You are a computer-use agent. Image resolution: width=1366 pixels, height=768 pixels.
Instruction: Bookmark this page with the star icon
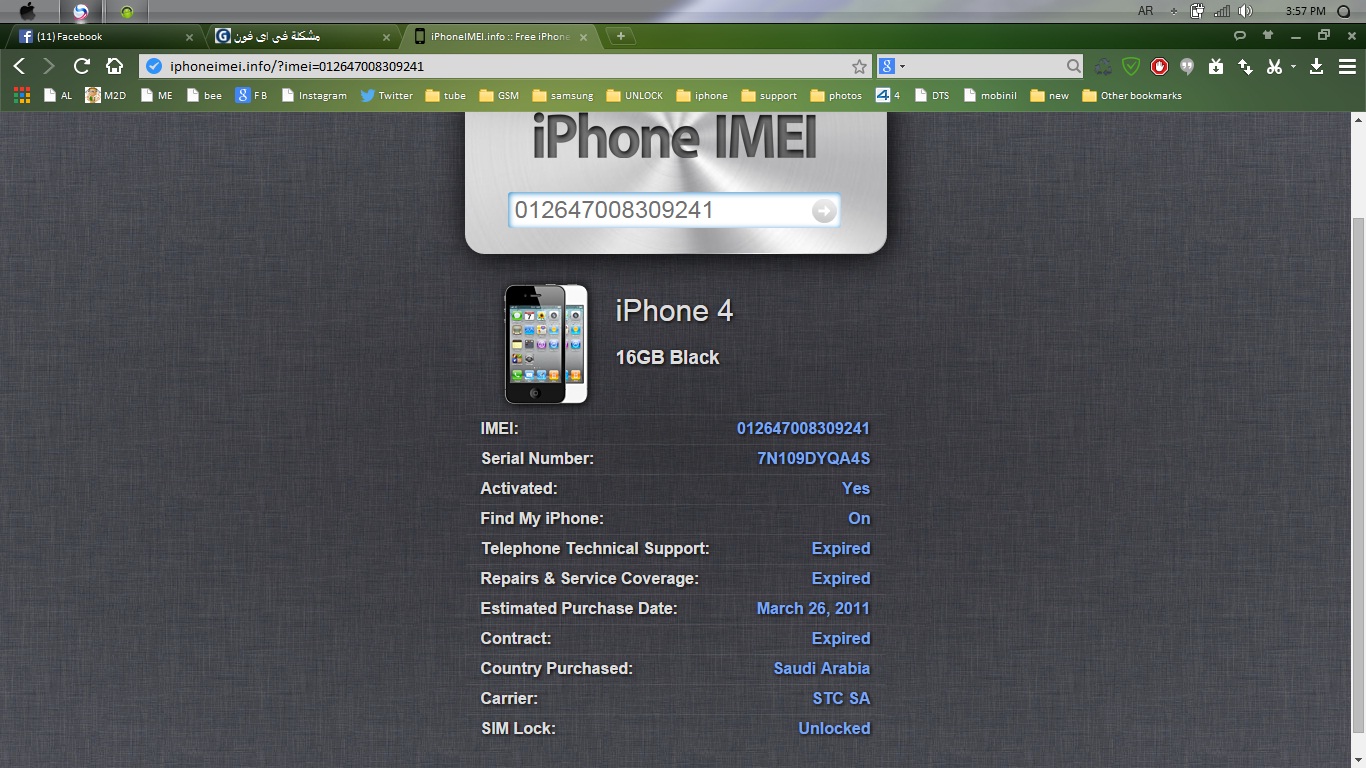[x=859, y=66]
